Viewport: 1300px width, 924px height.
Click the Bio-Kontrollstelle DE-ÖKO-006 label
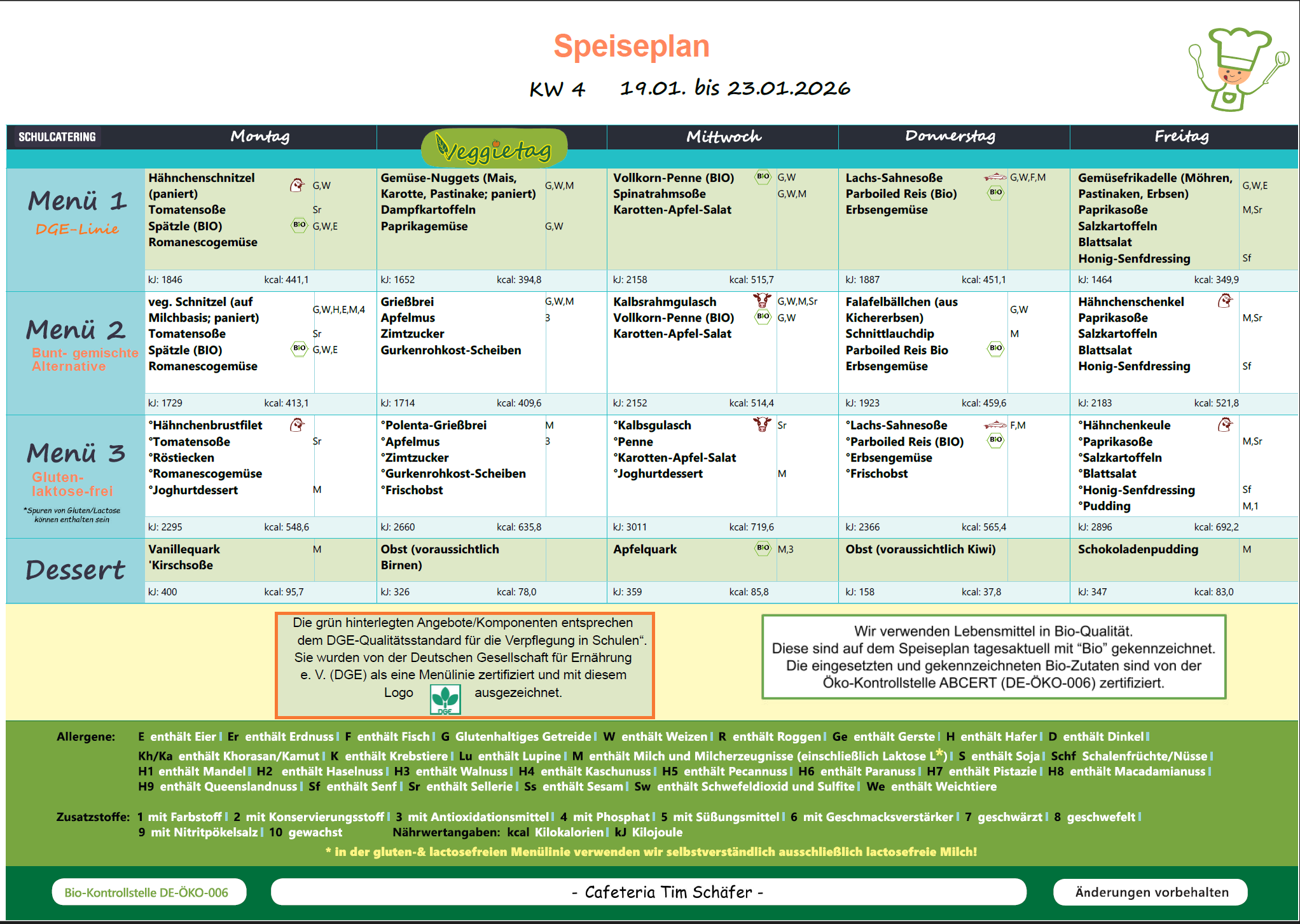coord(147,892)
